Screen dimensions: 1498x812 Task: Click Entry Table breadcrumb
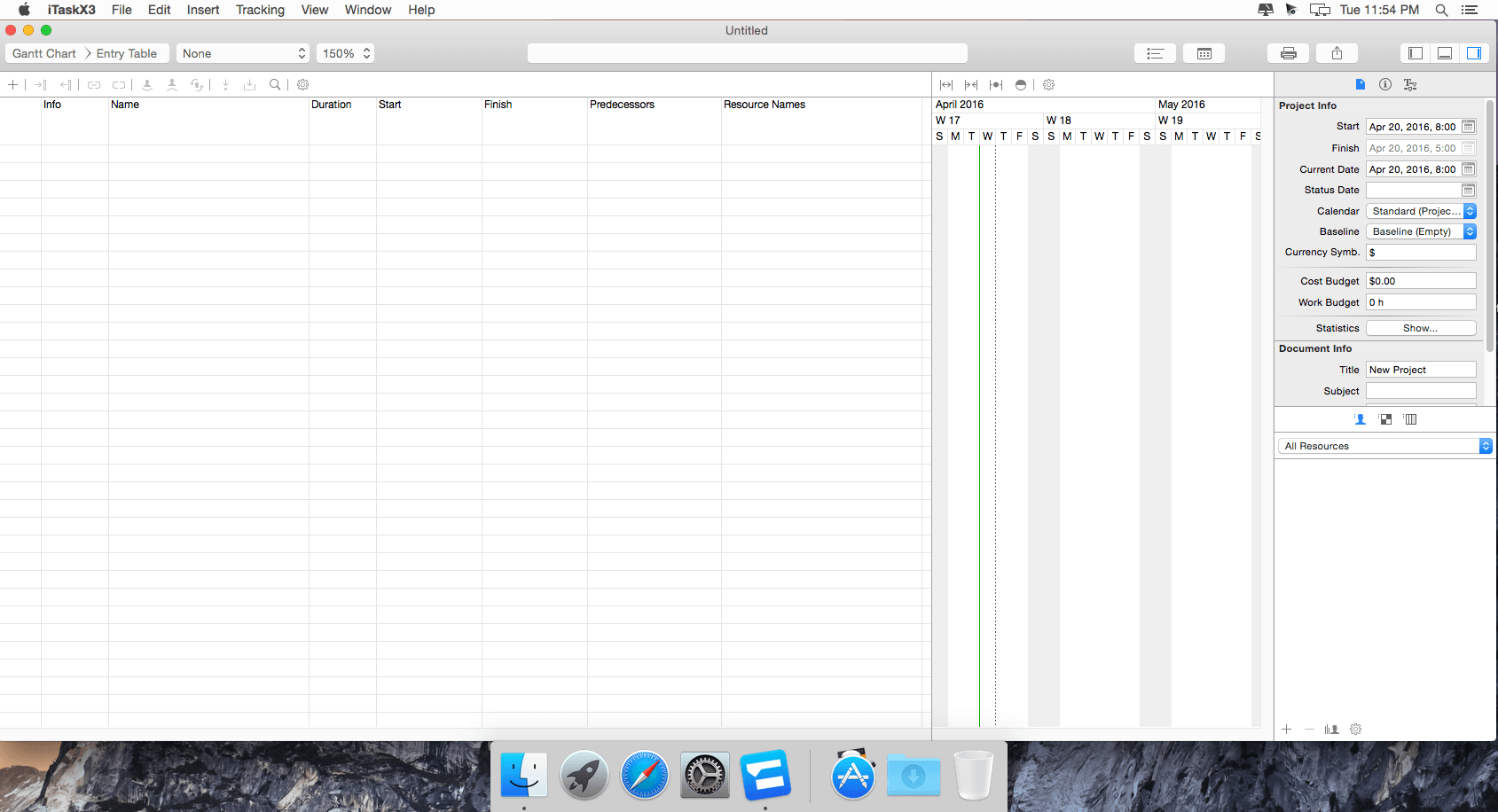(x=127, y=53)
